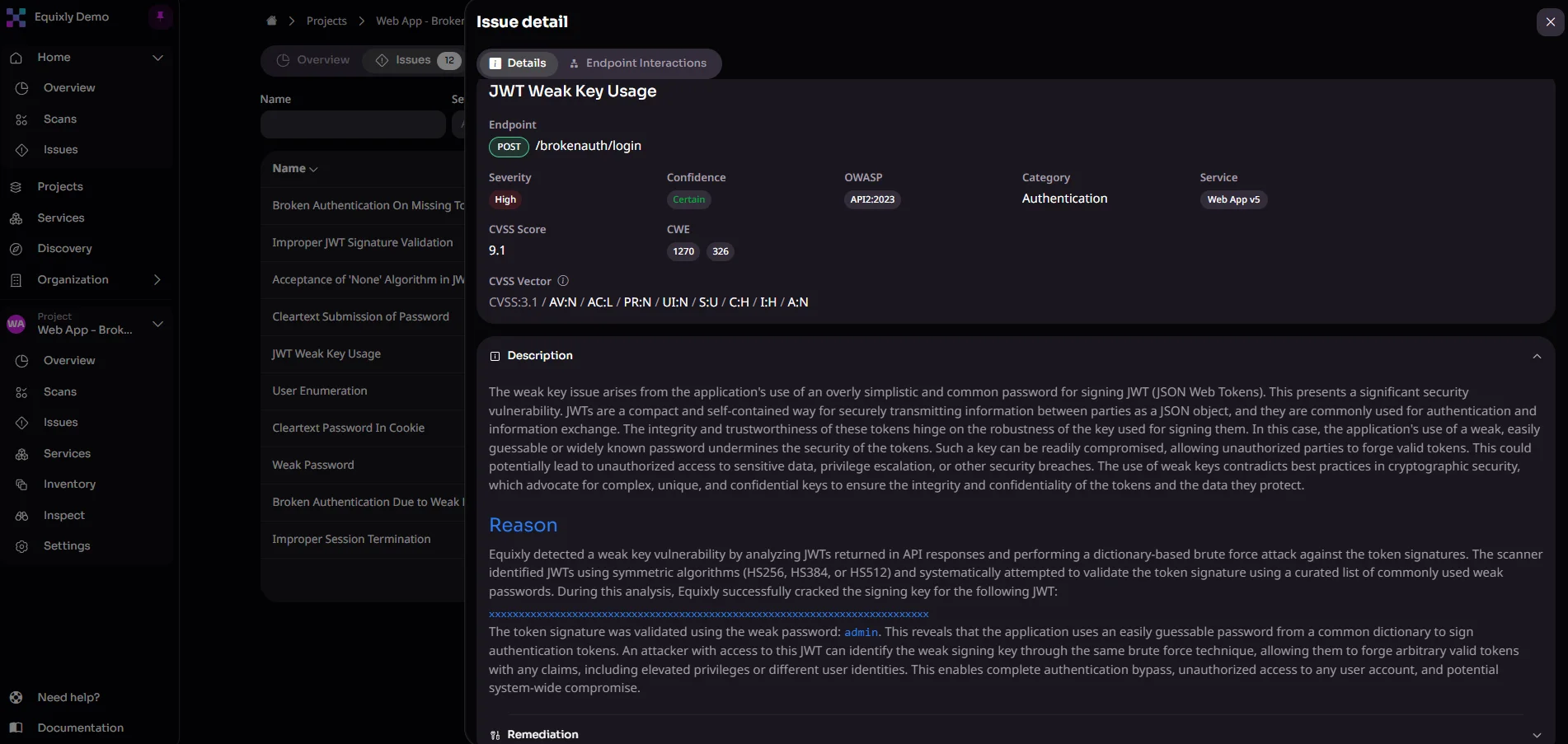The width and height of the screenshot is (1568, 744).
Task: Switch to the Endpoint Interactions tab
Action: (637, 63)
